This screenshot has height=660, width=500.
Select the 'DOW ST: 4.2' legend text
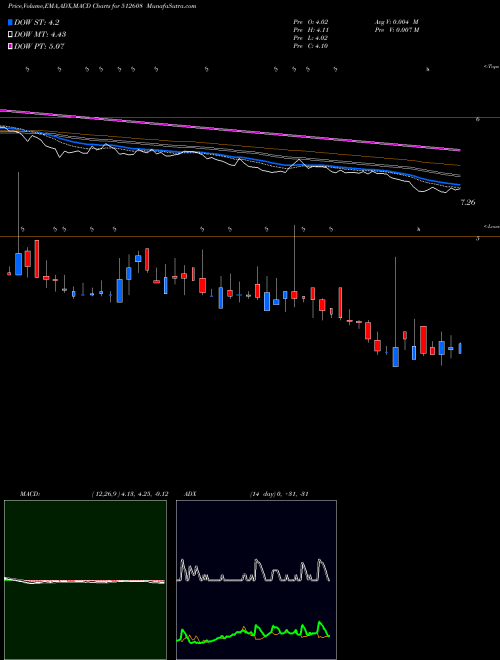pos(37,23)
